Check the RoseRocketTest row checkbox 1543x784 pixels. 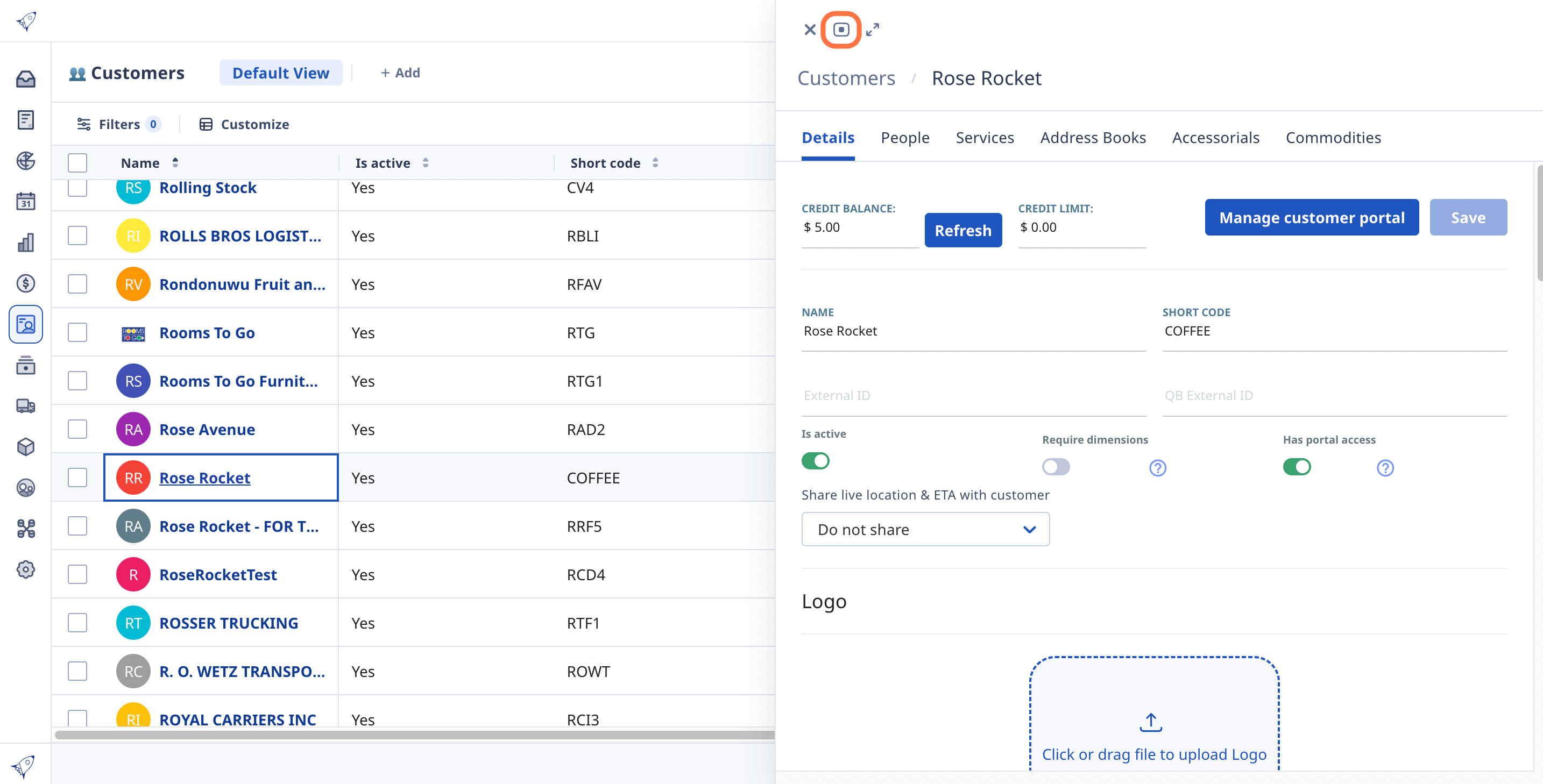pyautogui.click(x=77, y=575)
